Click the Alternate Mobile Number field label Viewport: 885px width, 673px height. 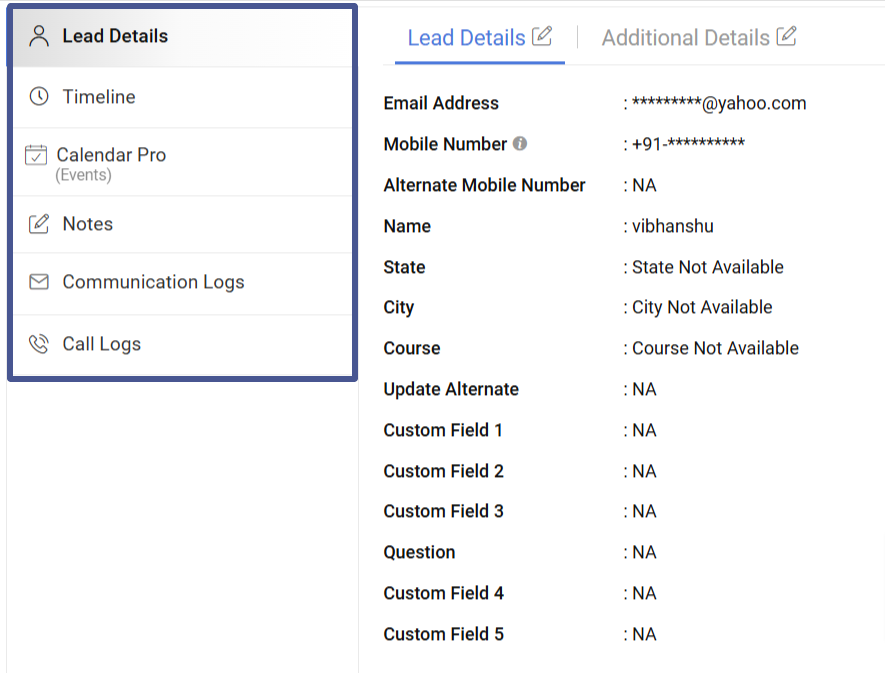[484, 185]
